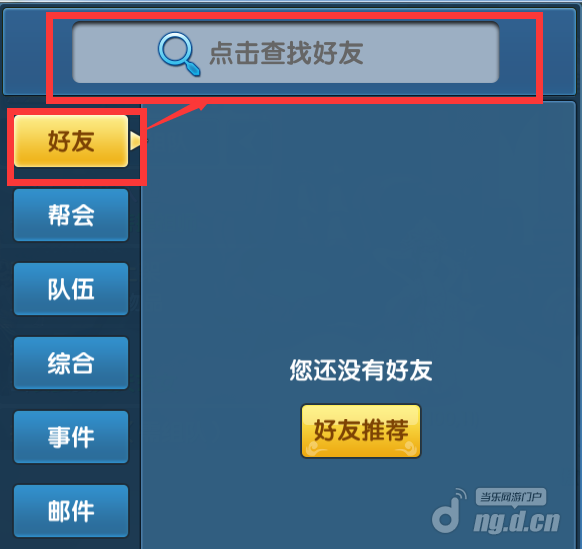Click the dark header bar left of search box
The width and height of the screenshot is (582, 549).
(x=25, y=52)
